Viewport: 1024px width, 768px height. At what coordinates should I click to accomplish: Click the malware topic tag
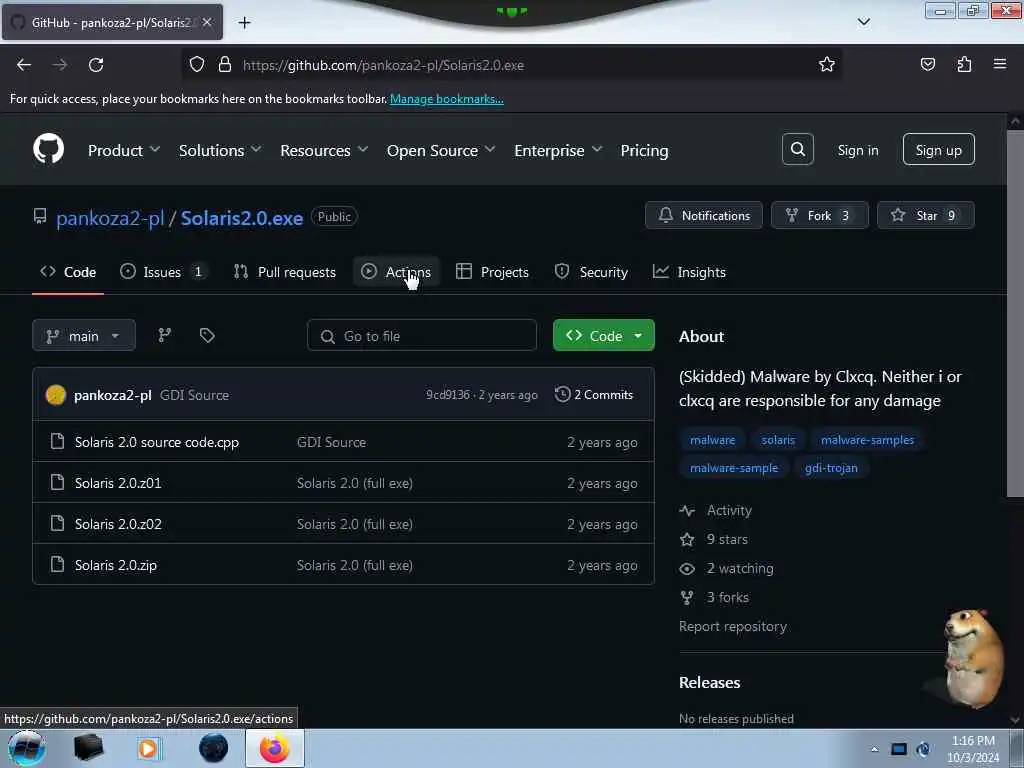pos(712,440)
